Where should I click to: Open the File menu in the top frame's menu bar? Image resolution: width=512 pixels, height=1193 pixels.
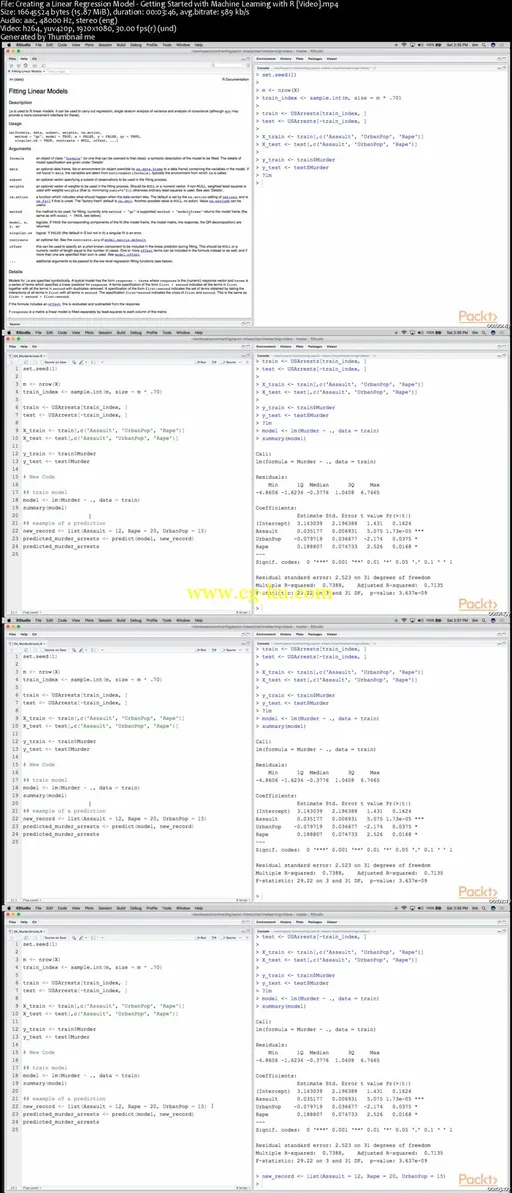pyautogui.click(x=38, y=45)
